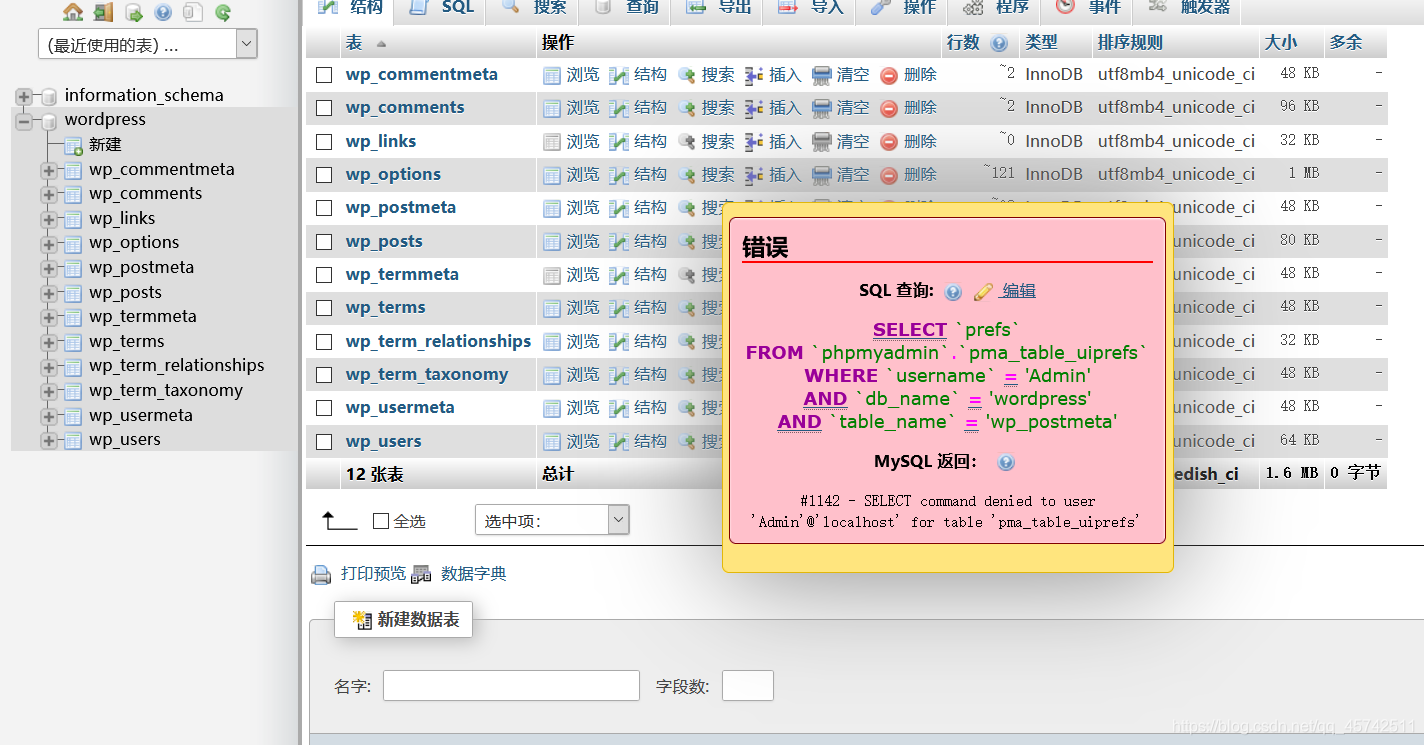The image size is (1424, 745).
Task: Click help icon next to SQL 查询 label
Action: point(953,292)
